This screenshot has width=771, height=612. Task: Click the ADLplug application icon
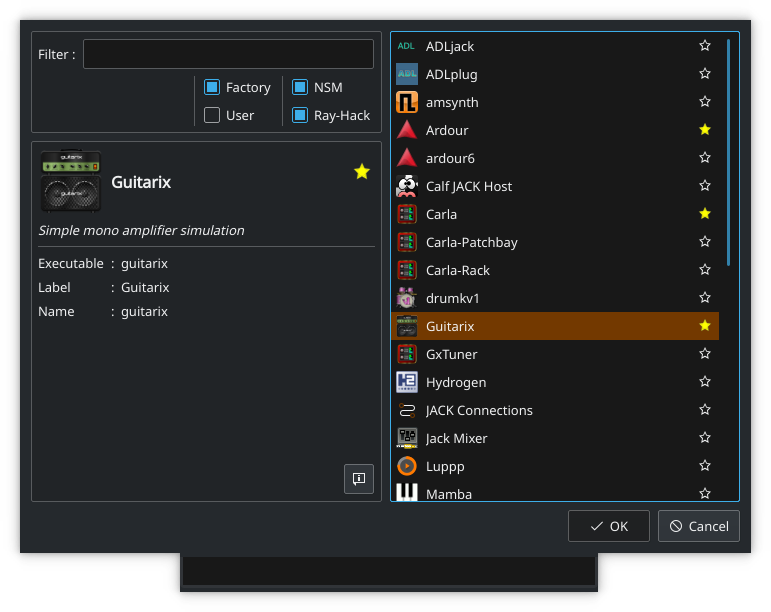[407, 74]
